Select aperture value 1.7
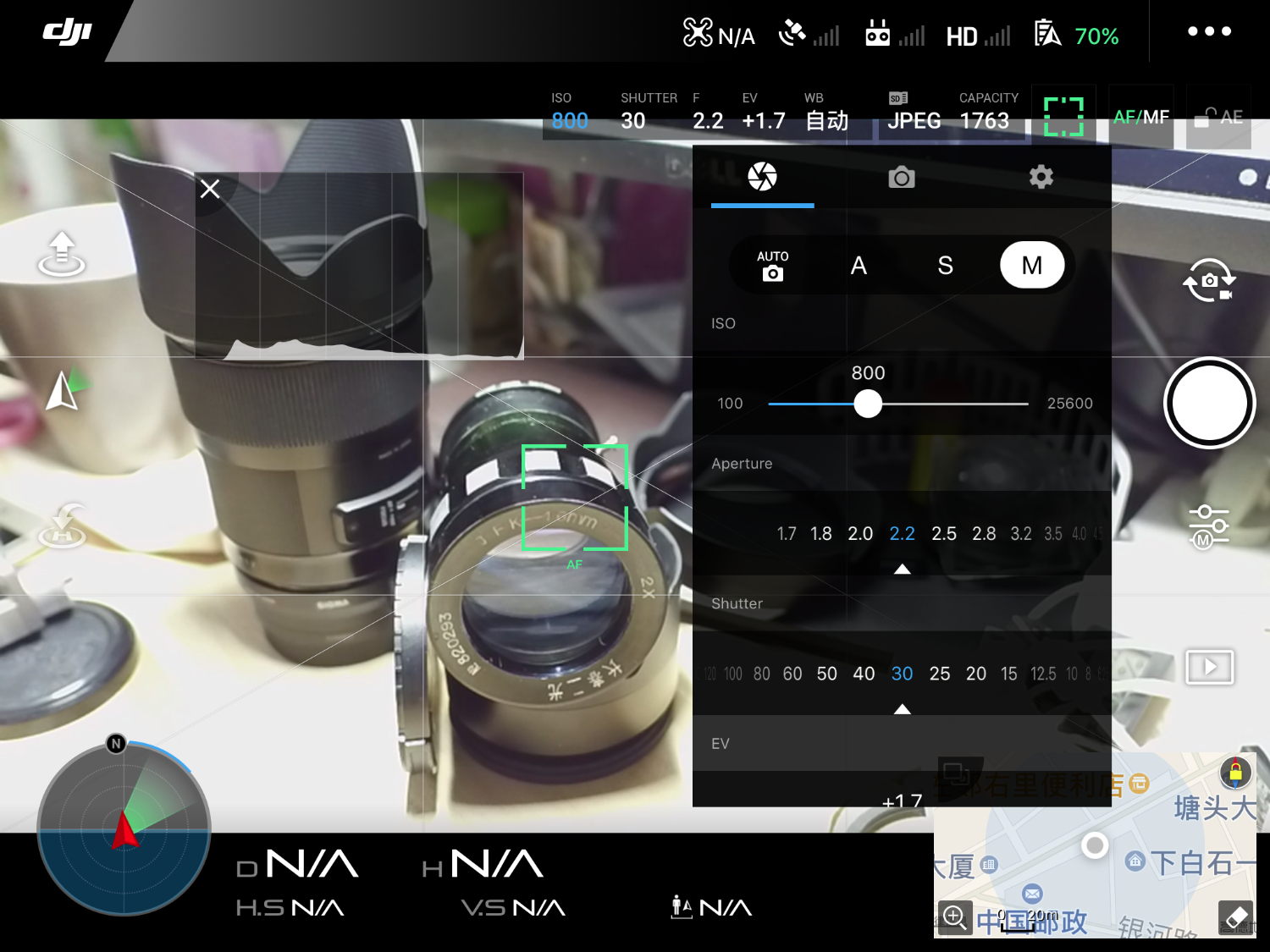Screen dimensions: 1270x952 pyautogui.click(x=787, y=534)
